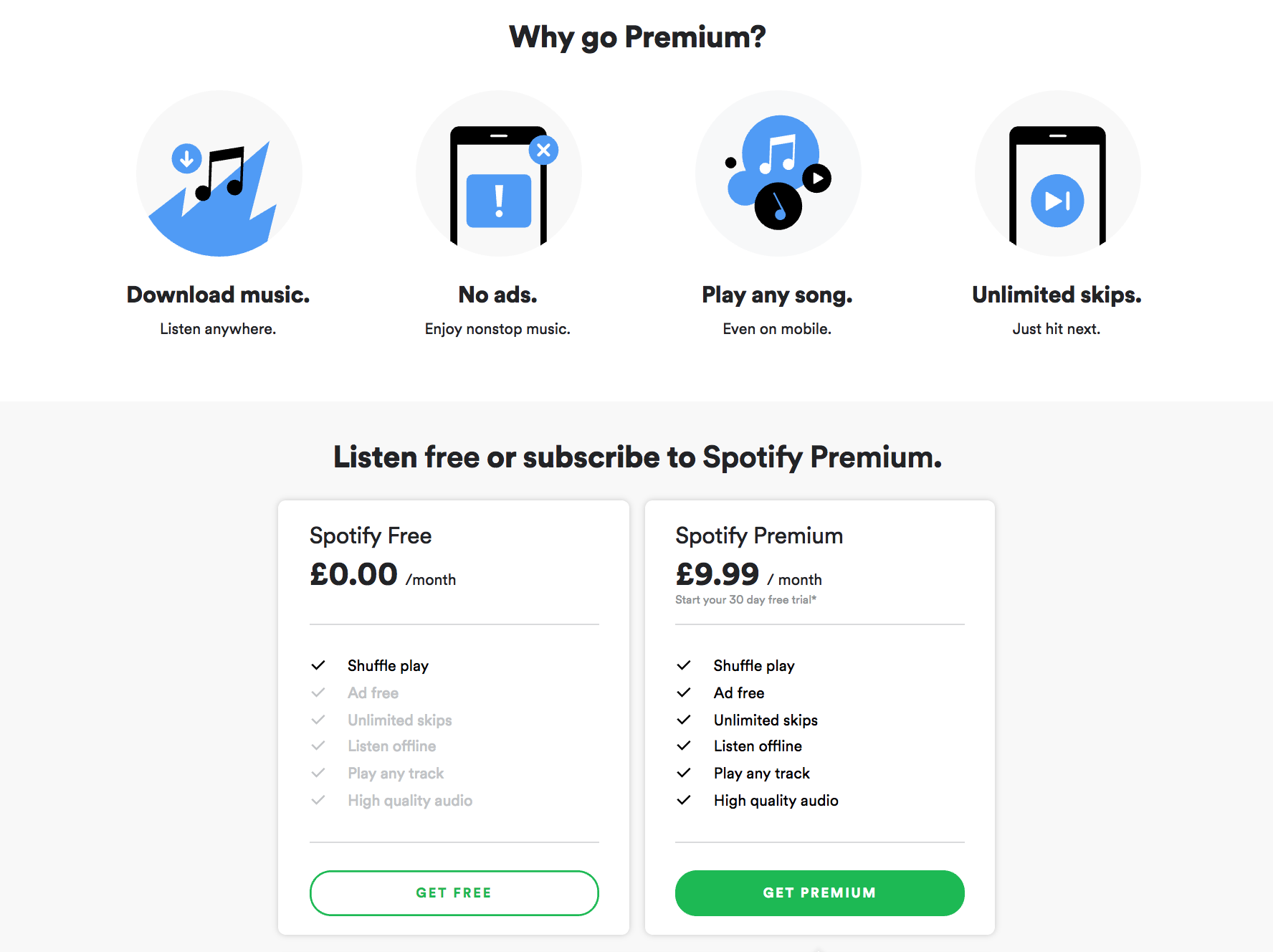Click the 30 day free trial text
This screenshot has width=1273, height=952.
click(x=745, y=601)
